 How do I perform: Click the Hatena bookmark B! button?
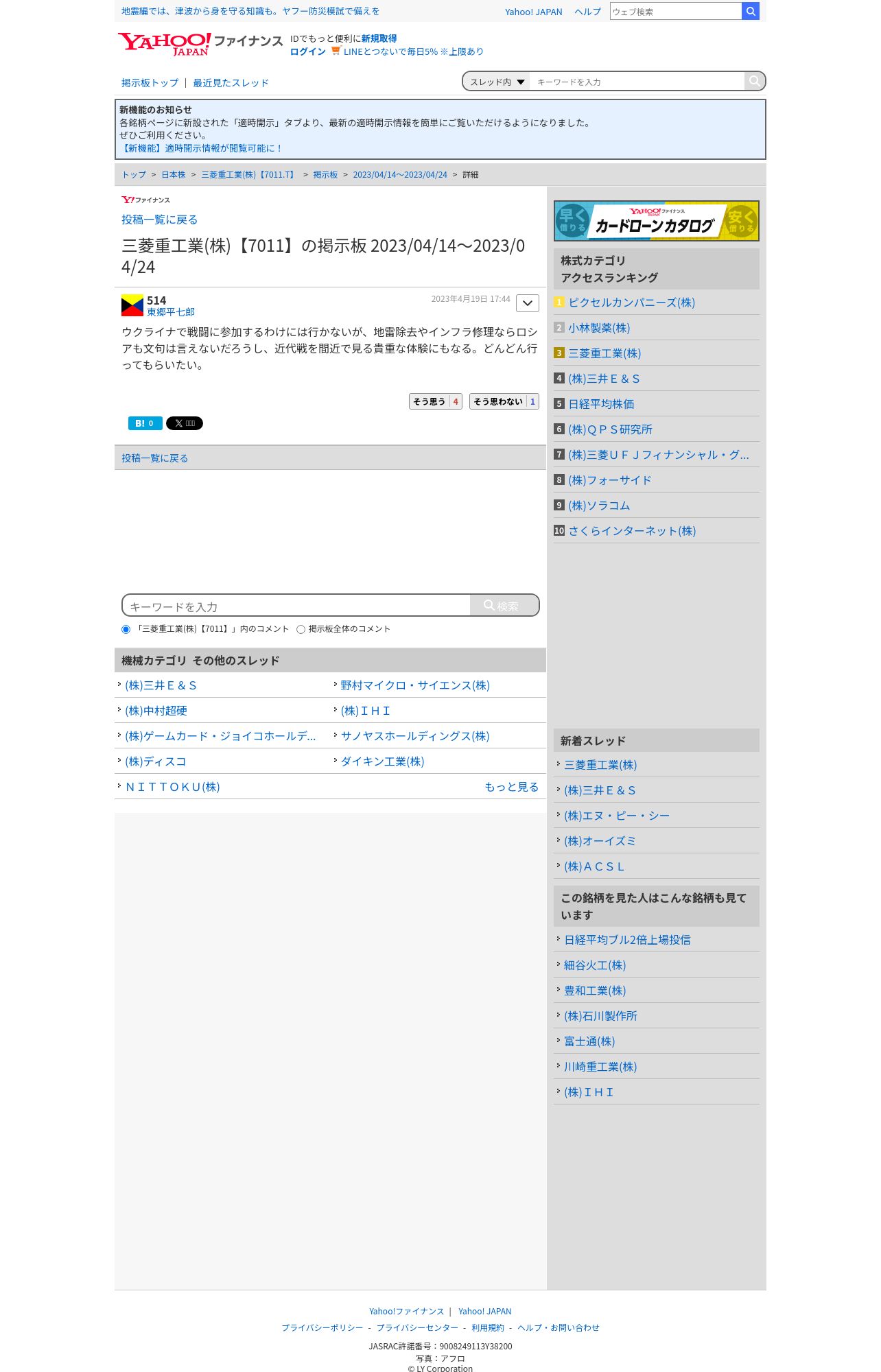tap(145, 423)
